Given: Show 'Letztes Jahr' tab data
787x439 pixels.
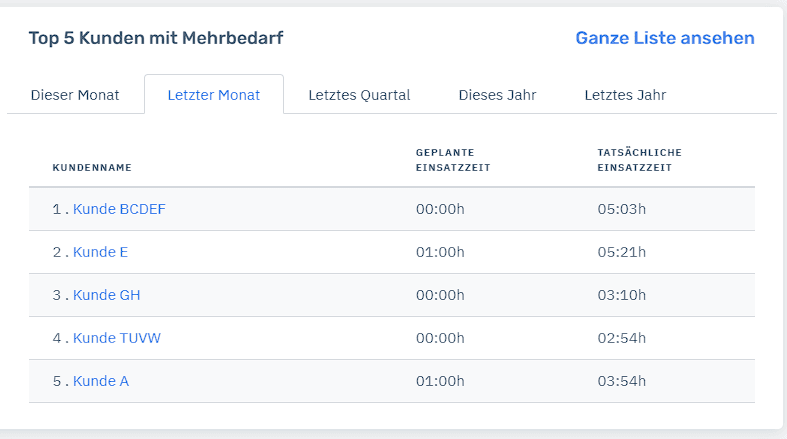Looking at the screenshot, I should point(625,95).
